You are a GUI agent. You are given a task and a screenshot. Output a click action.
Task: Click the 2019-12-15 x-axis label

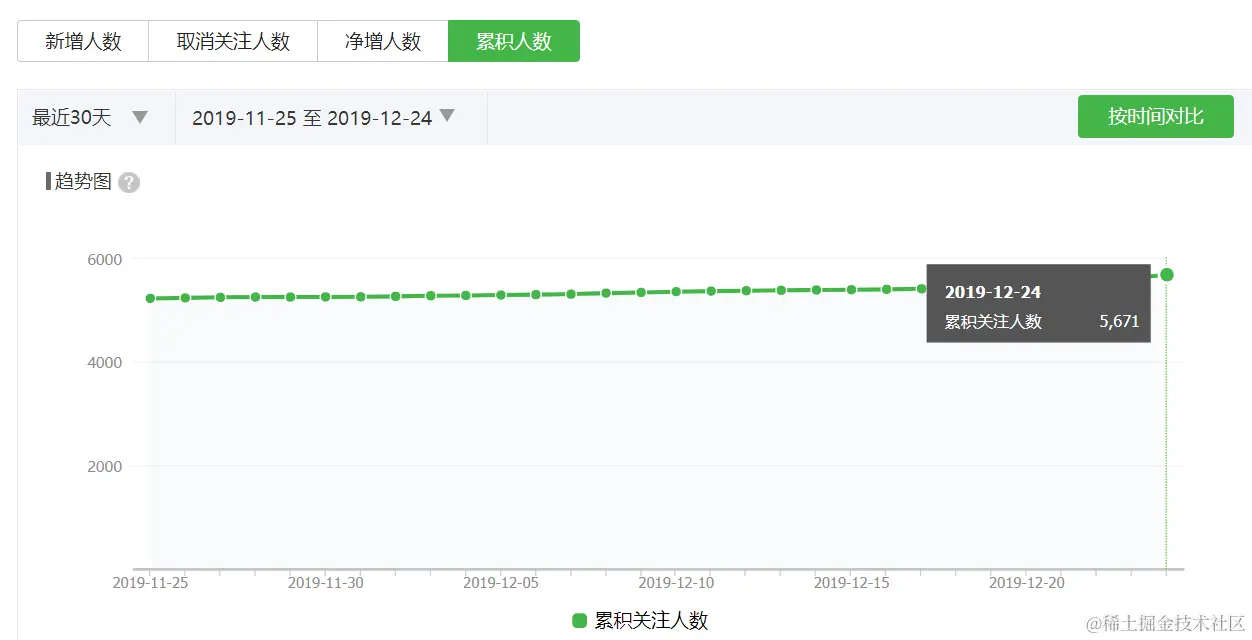(x=851, y=583)
